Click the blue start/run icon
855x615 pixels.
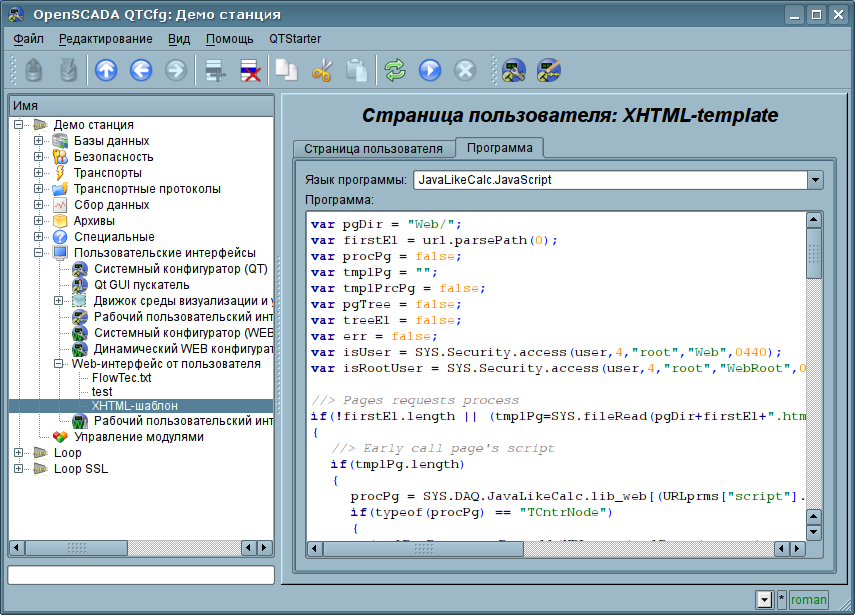(430, 70)
